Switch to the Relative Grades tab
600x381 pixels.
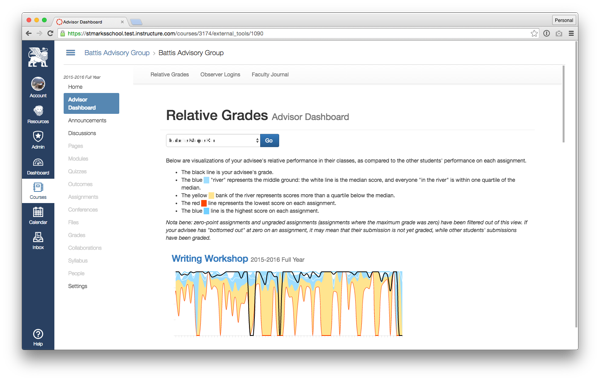(170, 74)
